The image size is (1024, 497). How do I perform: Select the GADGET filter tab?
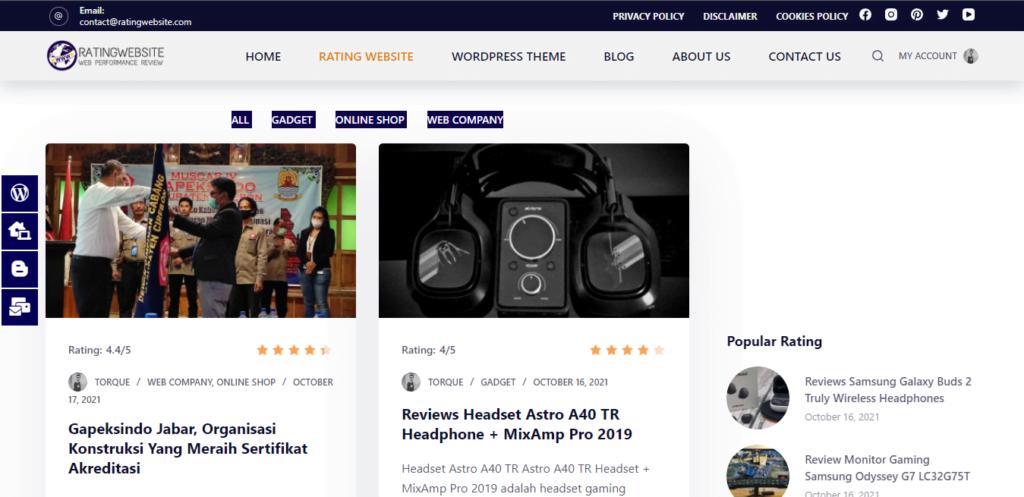click(x=293, y=120)
